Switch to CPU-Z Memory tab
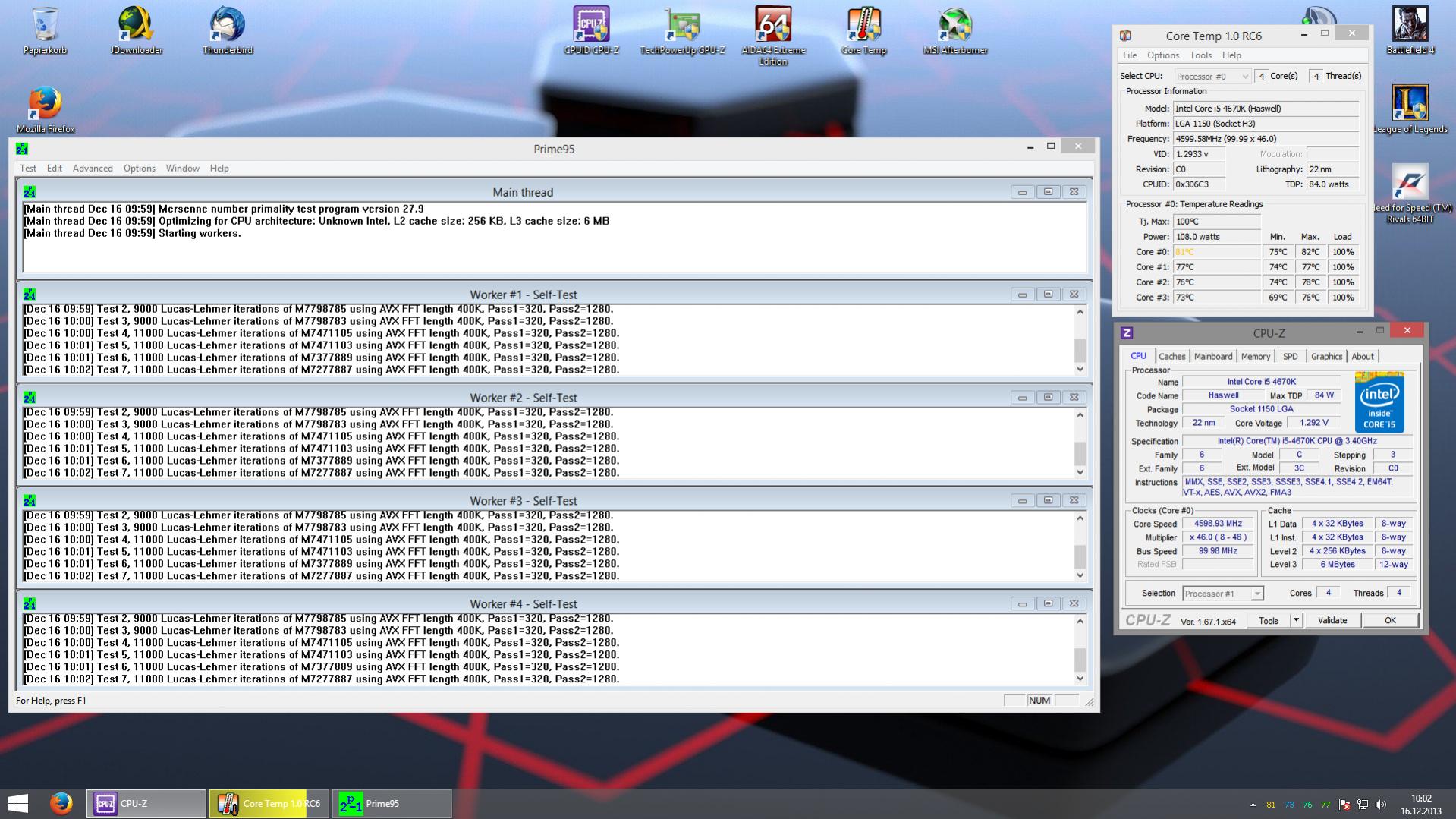Screen dimensions: 1456x819 [x=1256, y=357]
